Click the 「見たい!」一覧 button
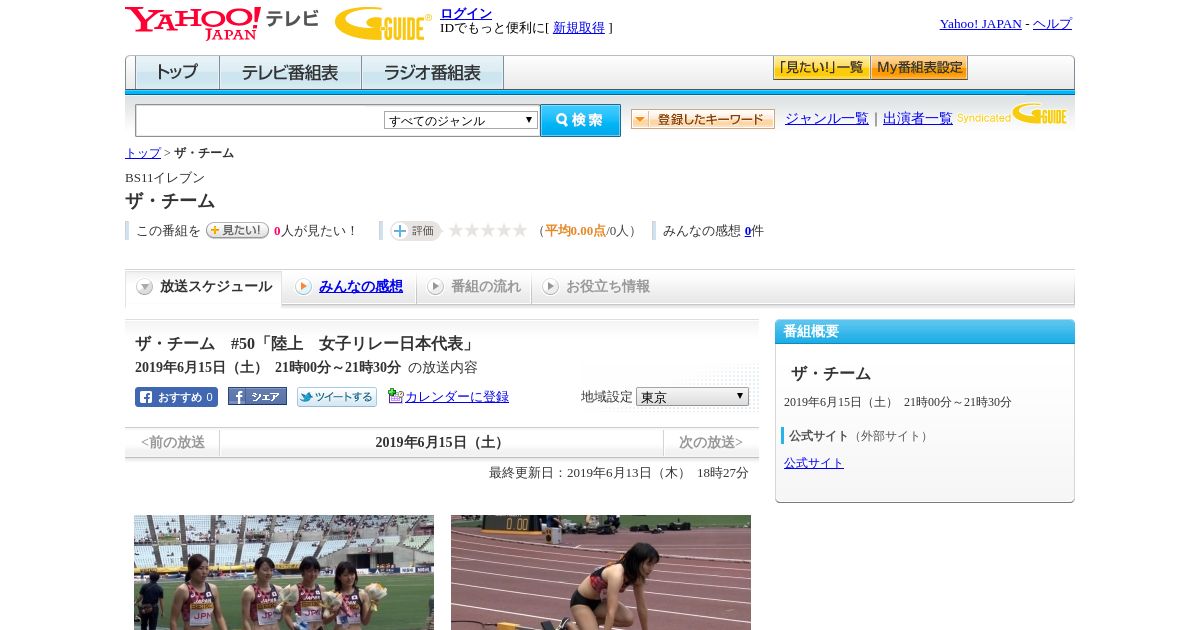This screenshot has width=1200, height=630. coord(821,68)
